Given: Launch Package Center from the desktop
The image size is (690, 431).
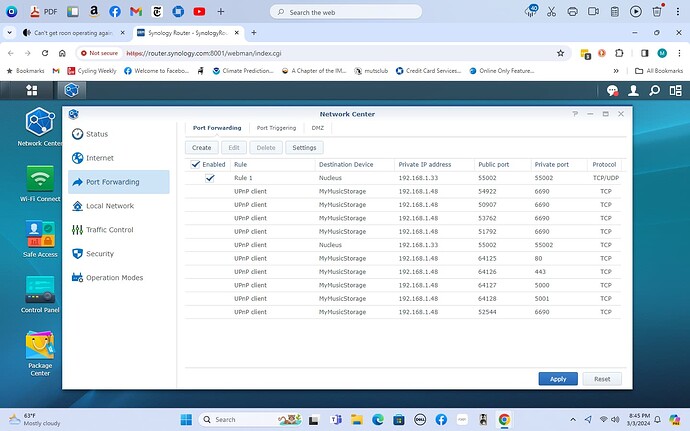Looking at the screenshot, I should pyautogui.click(x=40, y=354).
